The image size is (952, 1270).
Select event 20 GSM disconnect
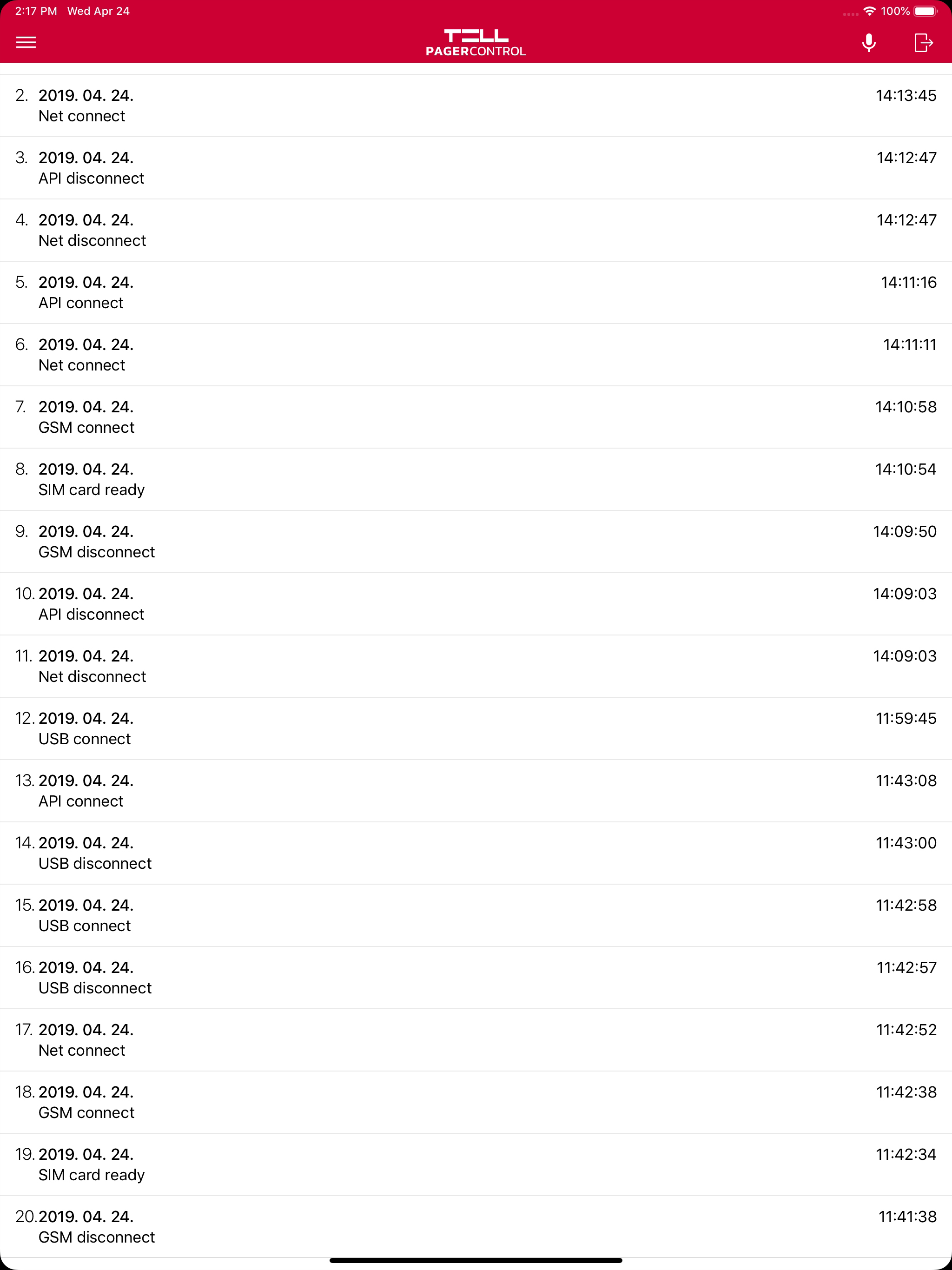[x=476, y=1227]
